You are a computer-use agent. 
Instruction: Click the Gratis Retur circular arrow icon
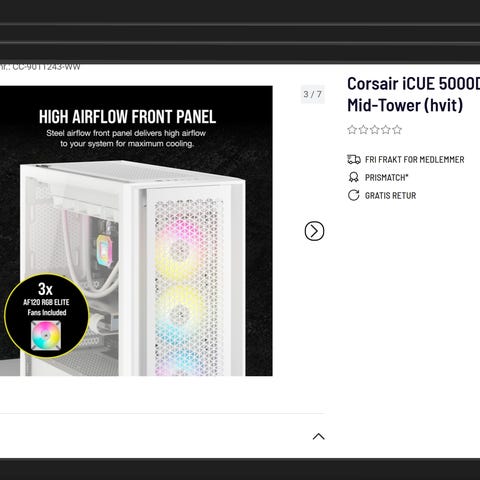(354, 195)
